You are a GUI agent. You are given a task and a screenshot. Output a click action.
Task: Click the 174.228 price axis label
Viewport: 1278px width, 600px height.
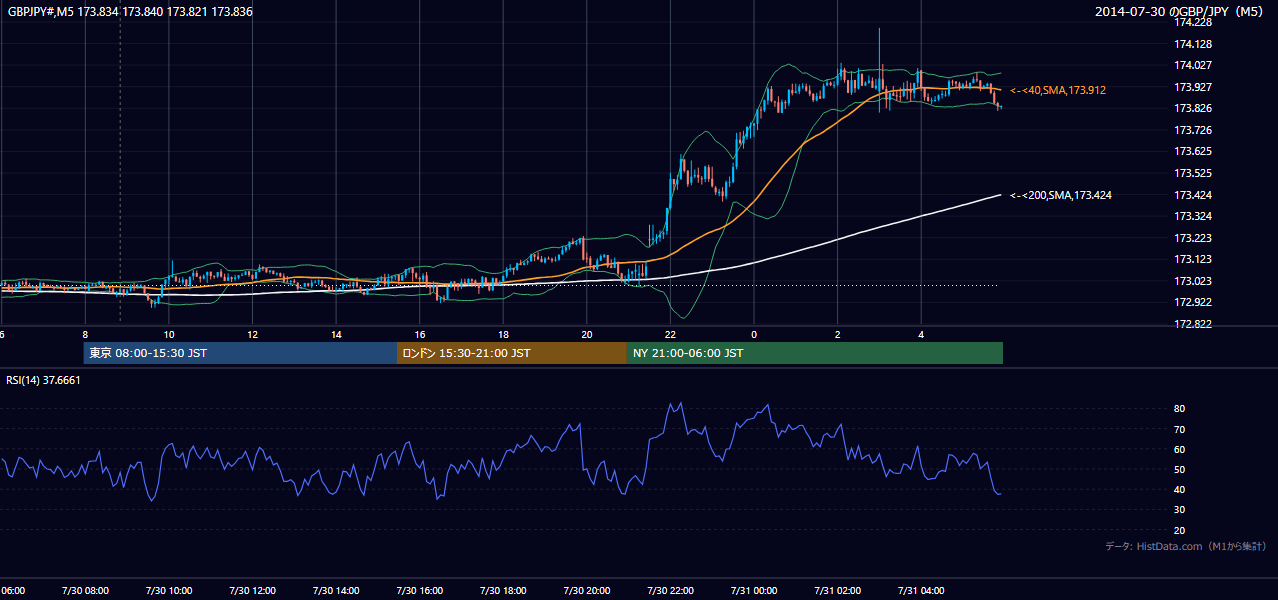pyautogui.click(x=1192, y=22)
